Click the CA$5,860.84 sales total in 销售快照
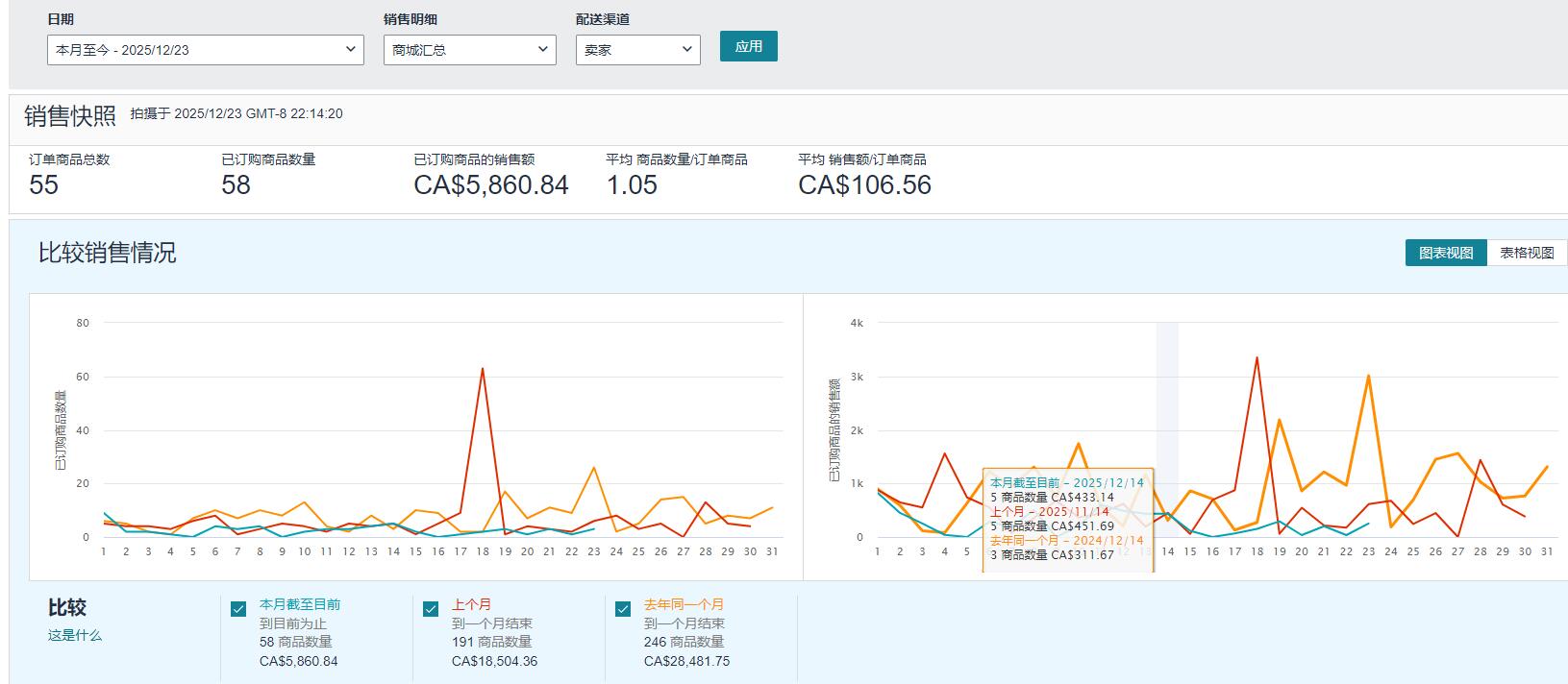This screenshot has height=684, width=1568. (x=491, y=185)
